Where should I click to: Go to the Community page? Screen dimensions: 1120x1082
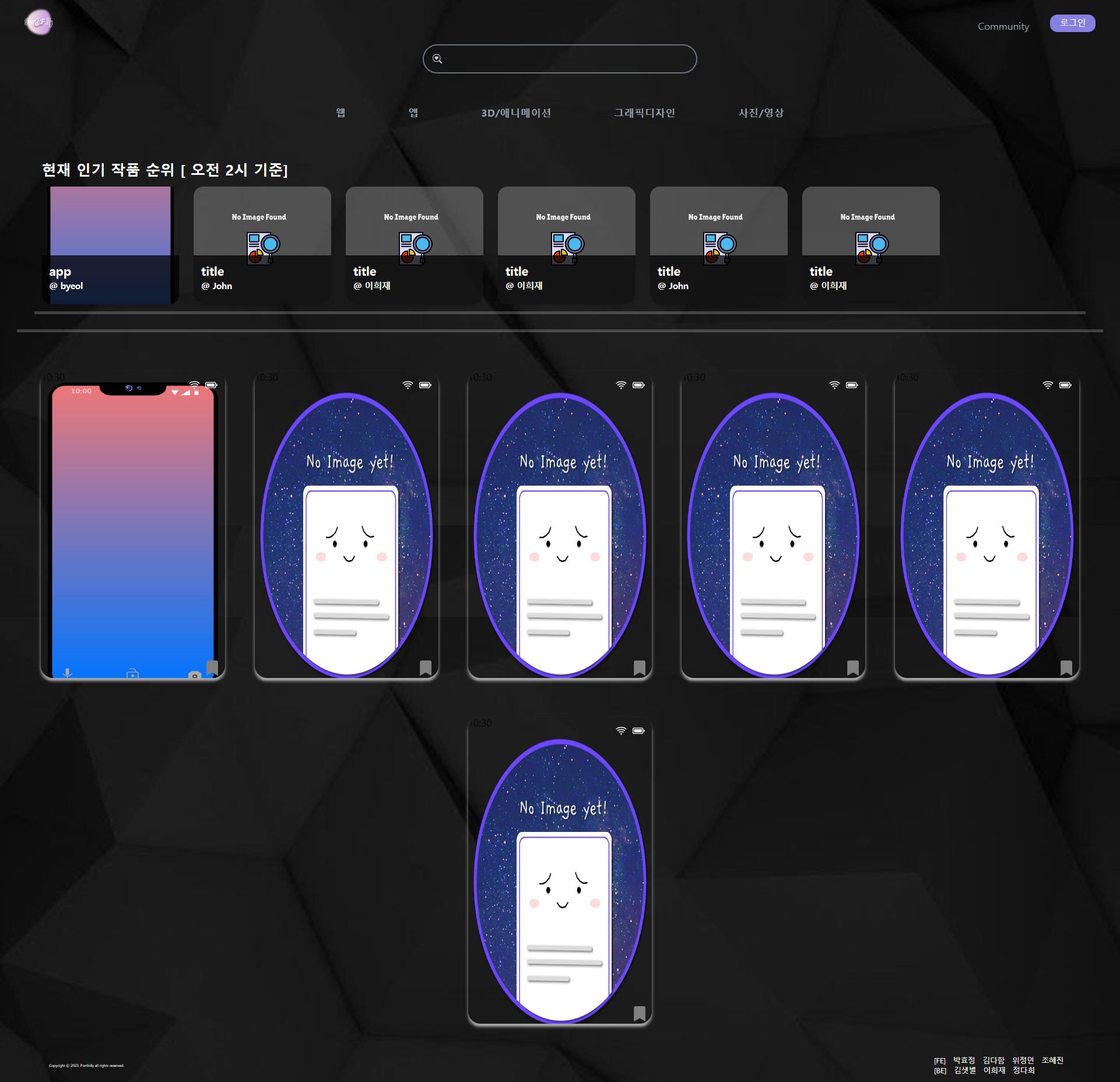click(x=1003, y=26)
